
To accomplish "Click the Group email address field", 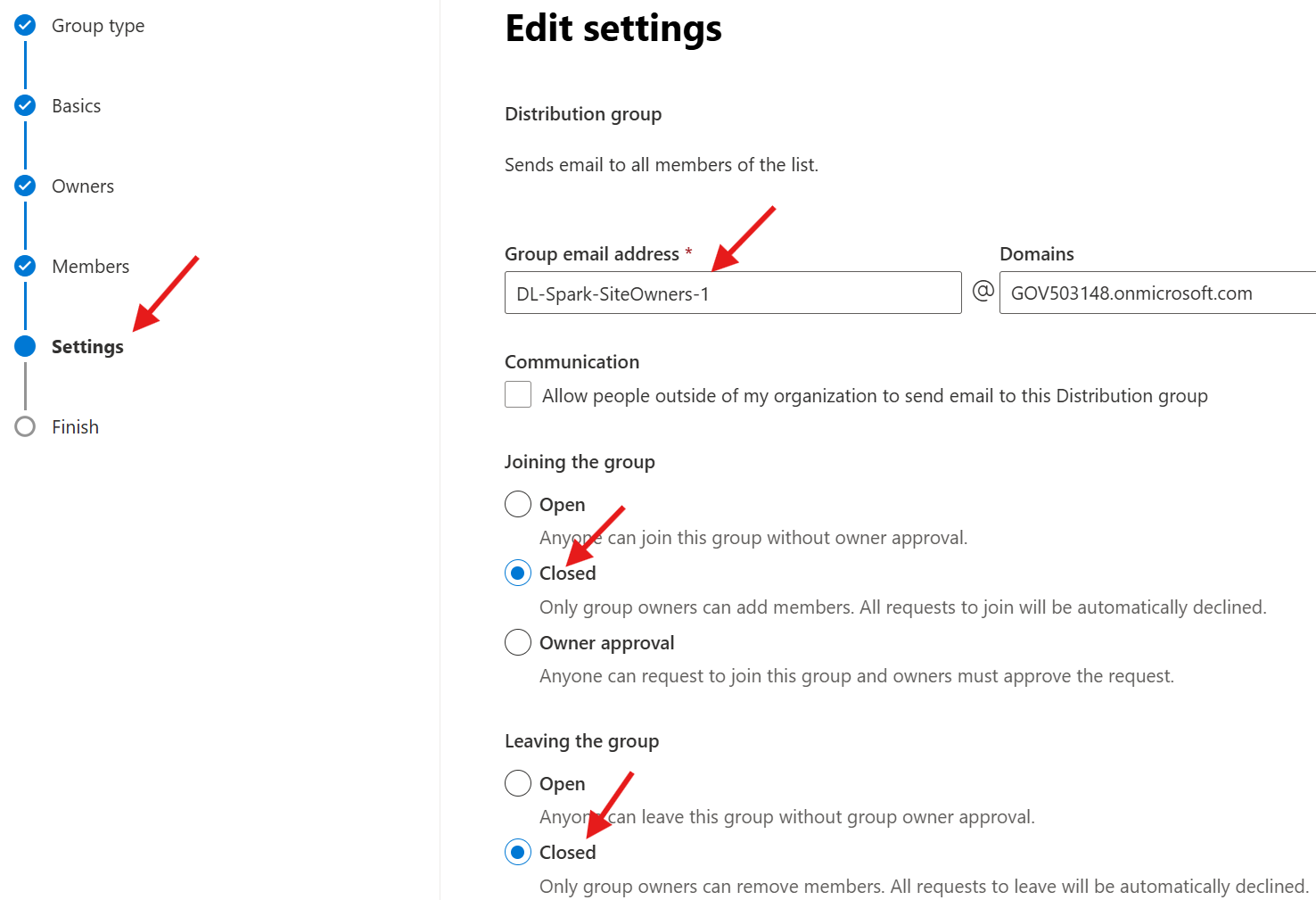I will pyautogui.click(x=732, y=293).
